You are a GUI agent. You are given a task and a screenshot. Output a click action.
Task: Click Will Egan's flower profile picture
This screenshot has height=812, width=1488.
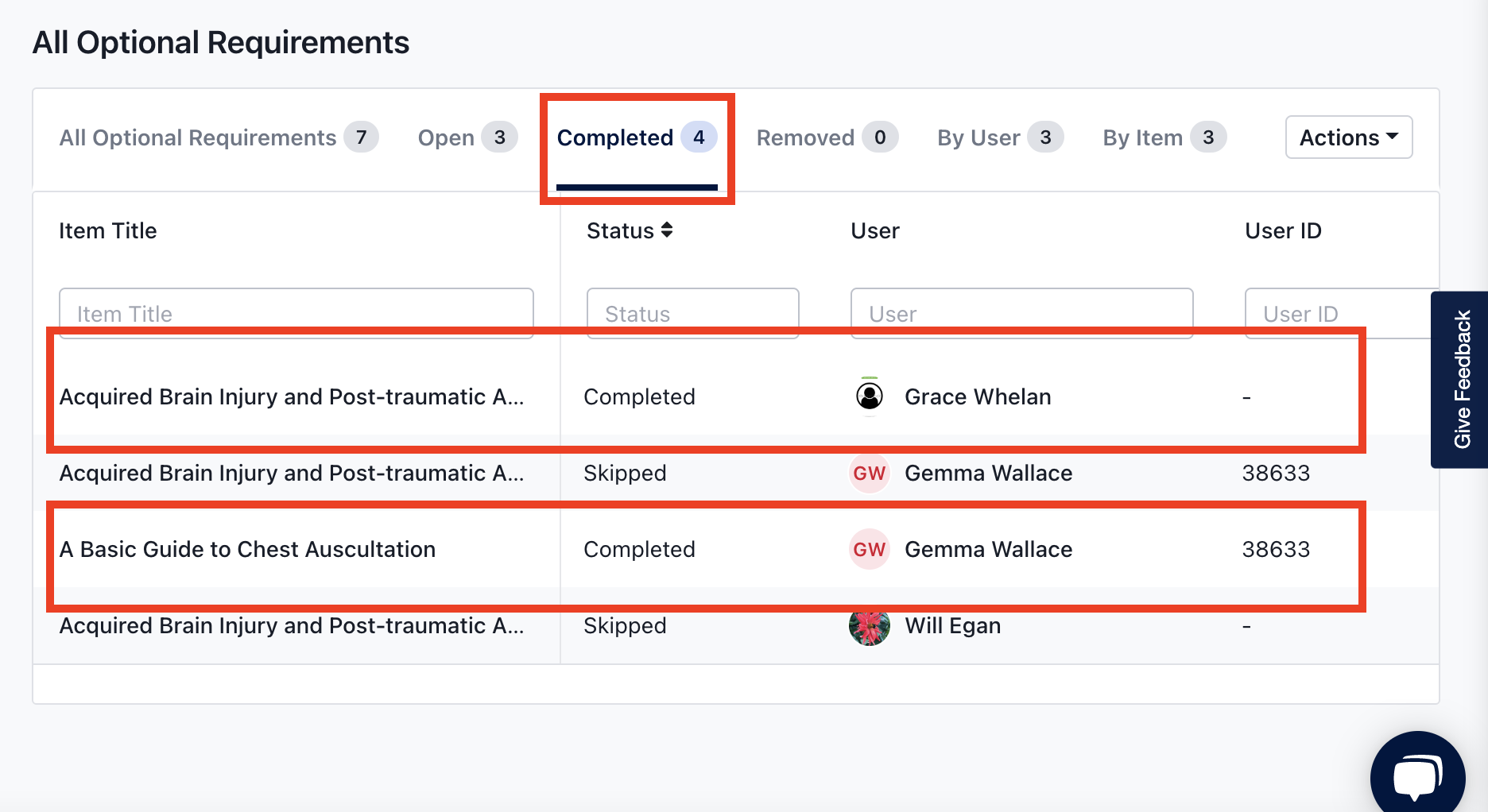click(x=870, y=625)
